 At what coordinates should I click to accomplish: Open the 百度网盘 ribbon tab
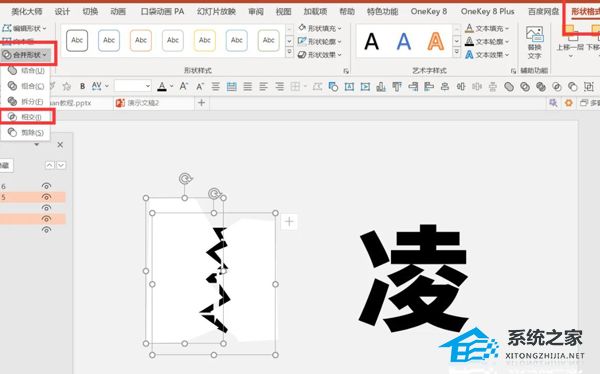coord(543,11)
